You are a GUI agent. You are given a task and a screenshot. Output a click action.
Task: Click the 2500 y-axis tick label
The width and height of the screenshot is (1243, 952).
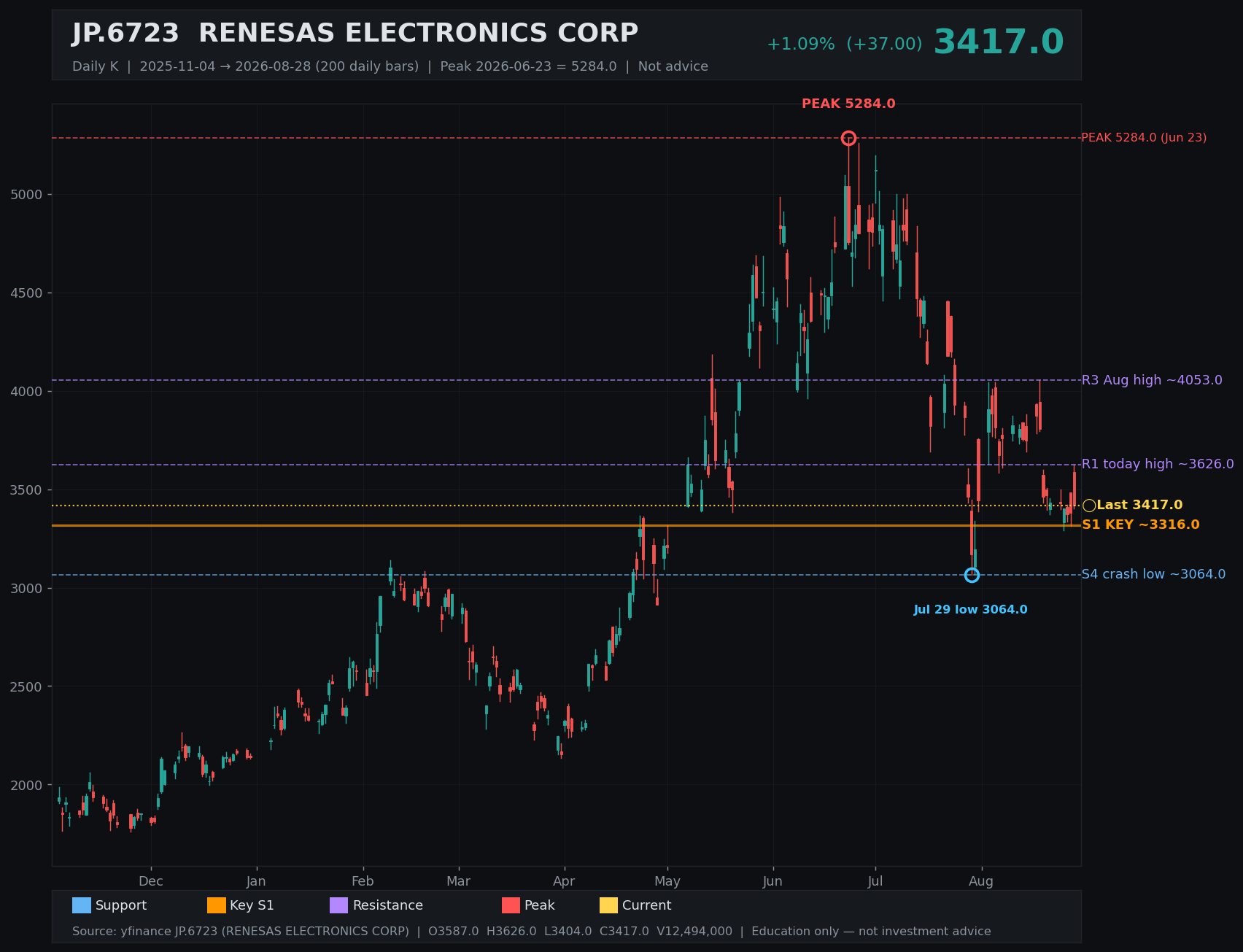click(x=27, y=687)
